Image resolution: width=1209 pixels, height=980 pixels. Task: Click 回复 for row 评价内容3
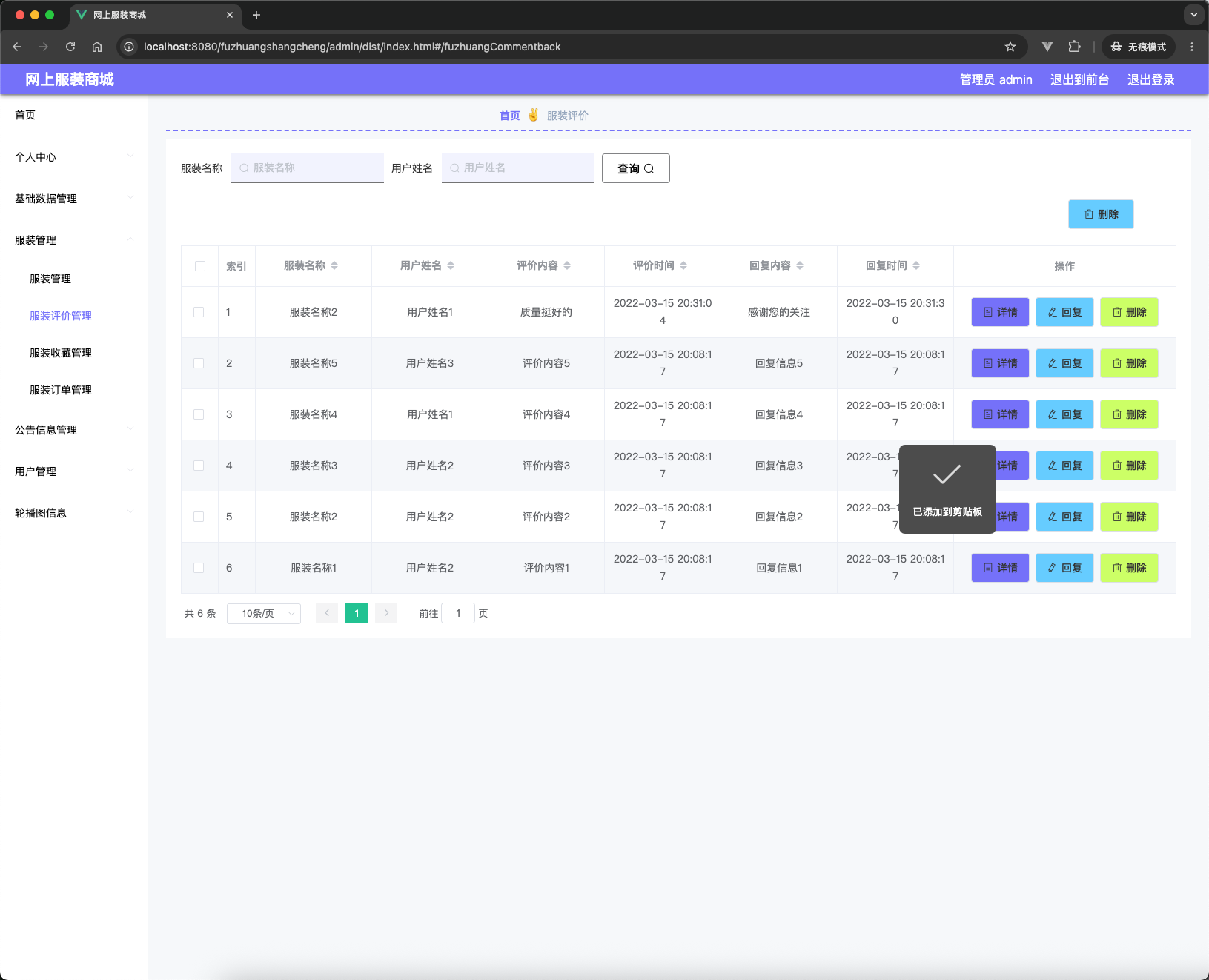pyautogui.click(x=1064, y=466)
